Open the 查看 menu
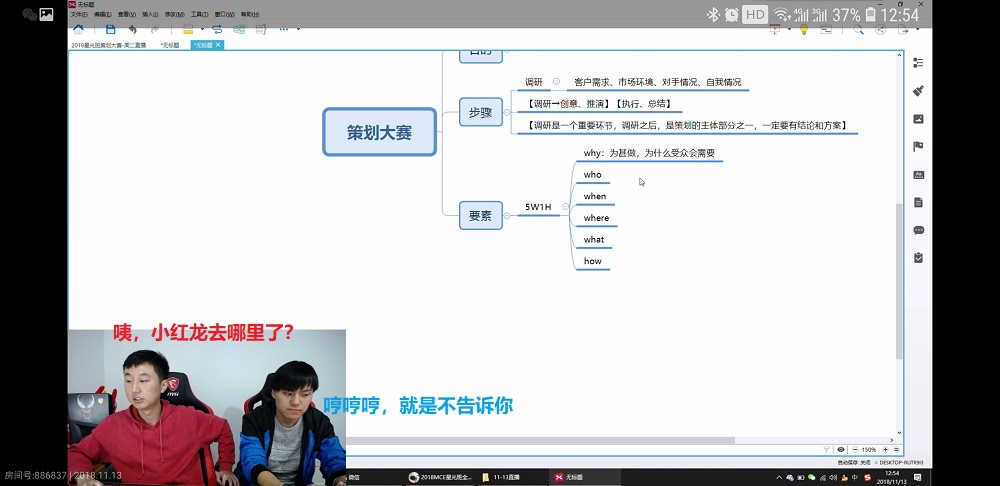This screenshot has height=486, width=1000. tap(126, 14)
